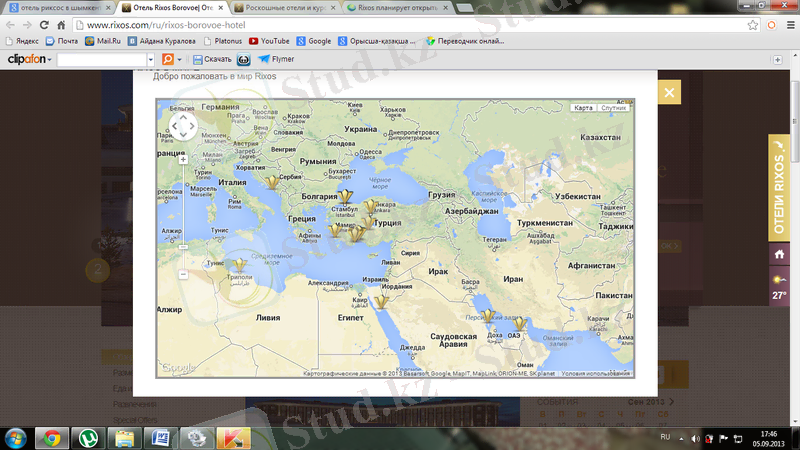800x450 pixels.
Task: Zoom out the map with the minus button
Action: (183, 274)
